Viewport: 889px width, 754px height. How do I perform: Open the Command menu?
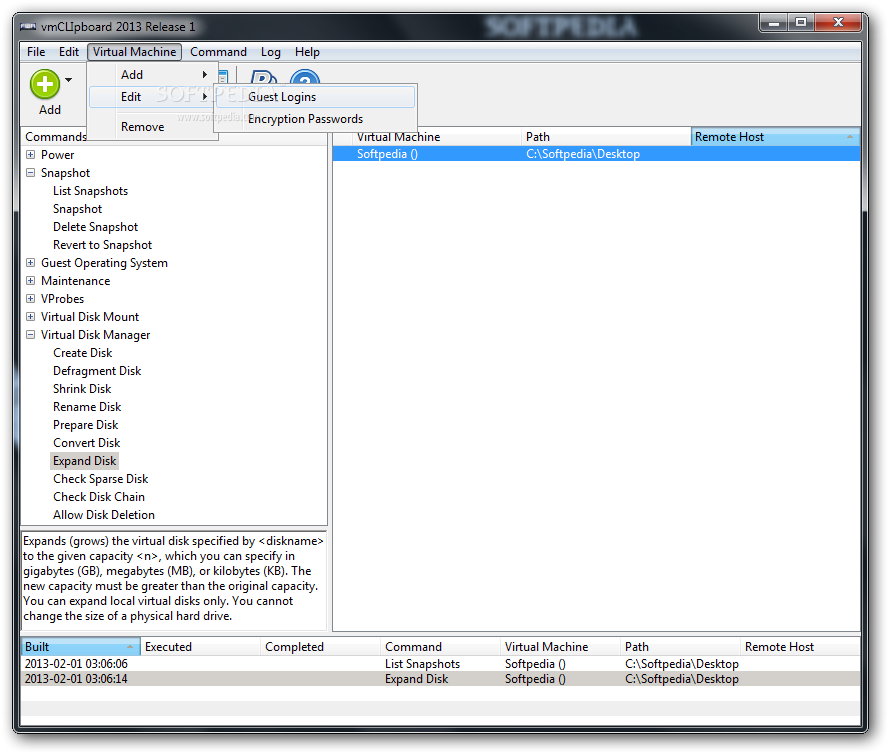pos(218,52)
